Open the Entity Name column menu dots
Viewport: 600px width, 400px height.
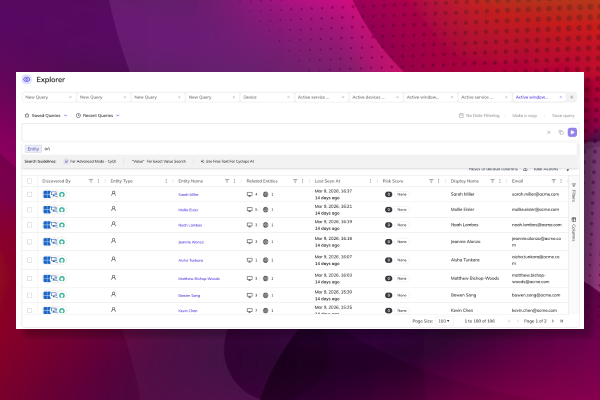point(235,181)
